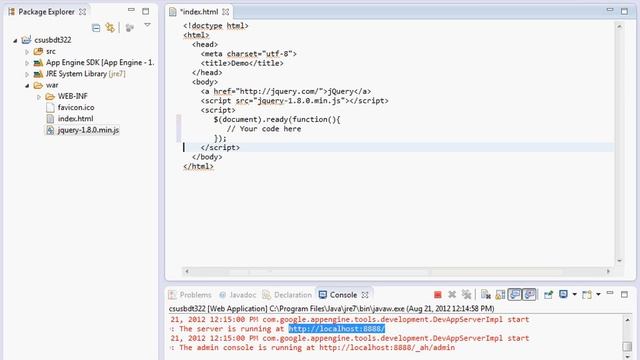
Task: Collapse the war folder arrow
Action: tap(27, 86)
